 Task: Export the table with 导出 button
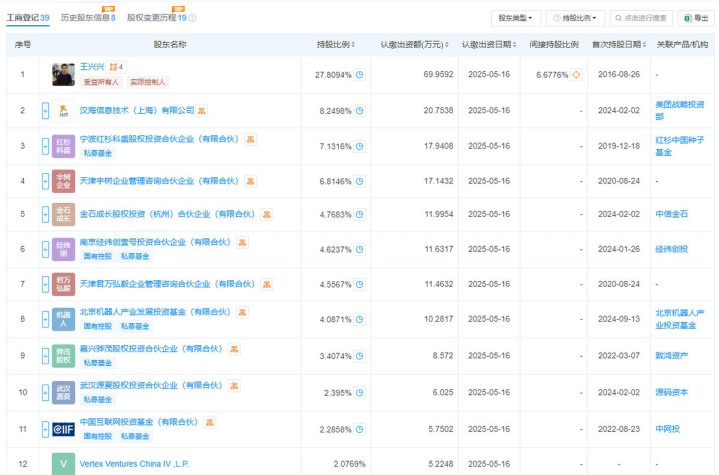[x=696, y=18]
